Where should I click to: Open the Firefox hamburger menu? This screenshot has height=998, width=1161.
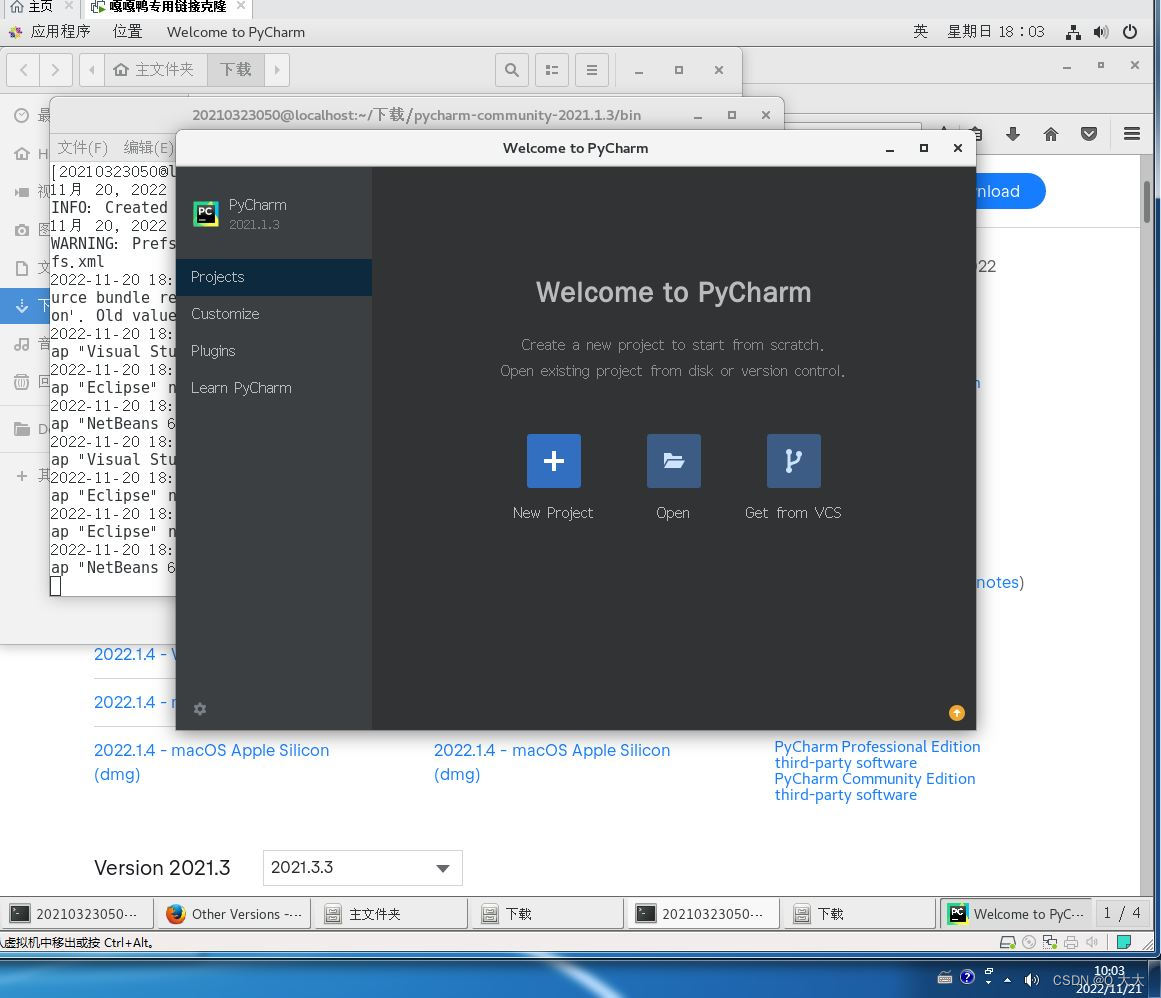(1131, 133)
